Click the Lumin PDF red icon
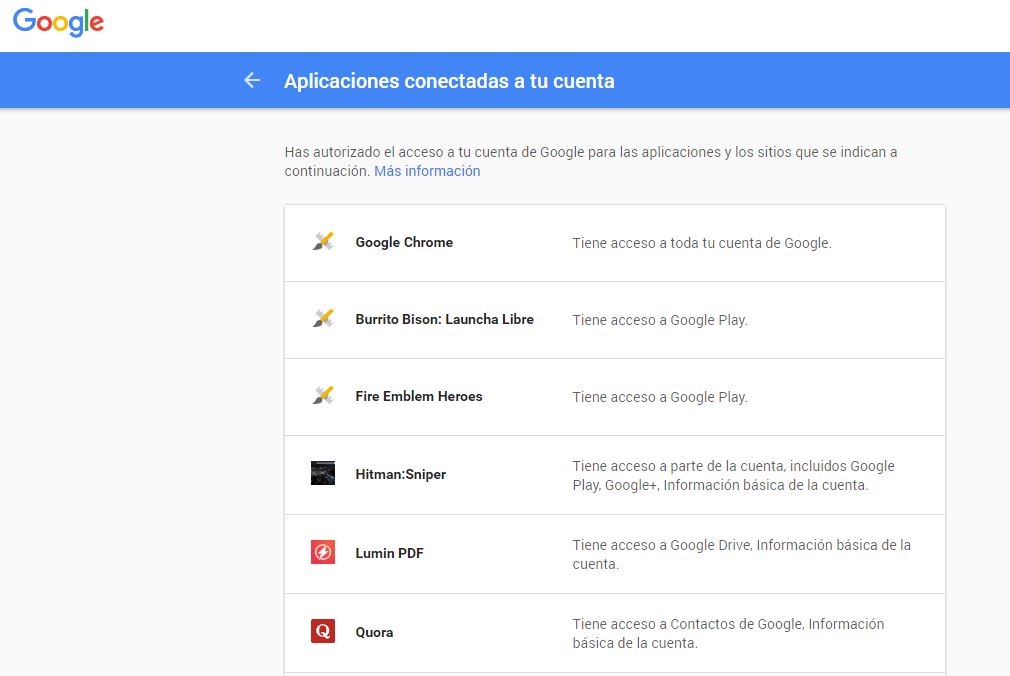 pos(323,552)
